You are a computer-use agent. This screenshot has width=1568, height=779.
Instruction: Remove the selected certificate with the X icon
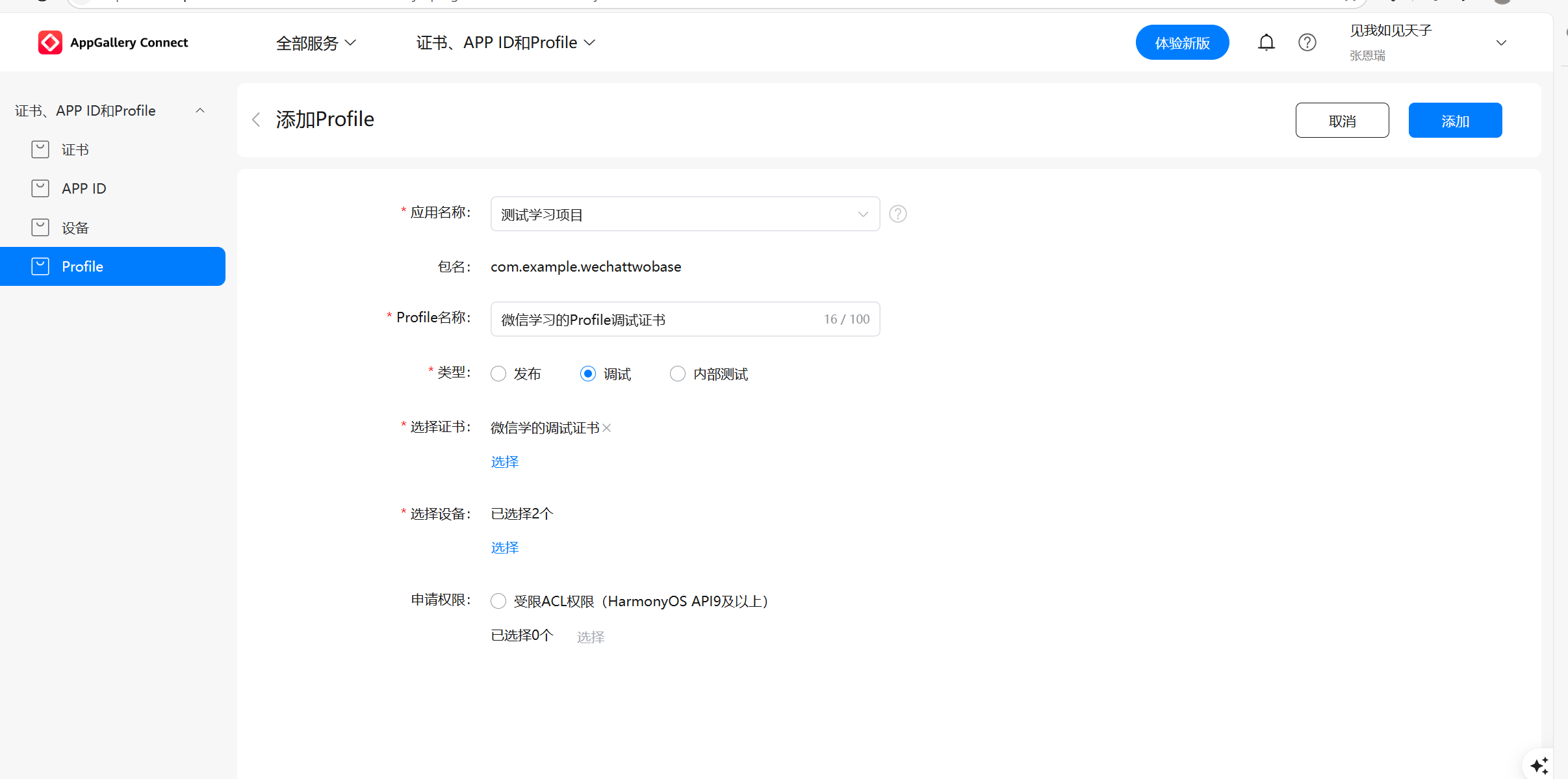pyautogui.click(x=606, y=428)
